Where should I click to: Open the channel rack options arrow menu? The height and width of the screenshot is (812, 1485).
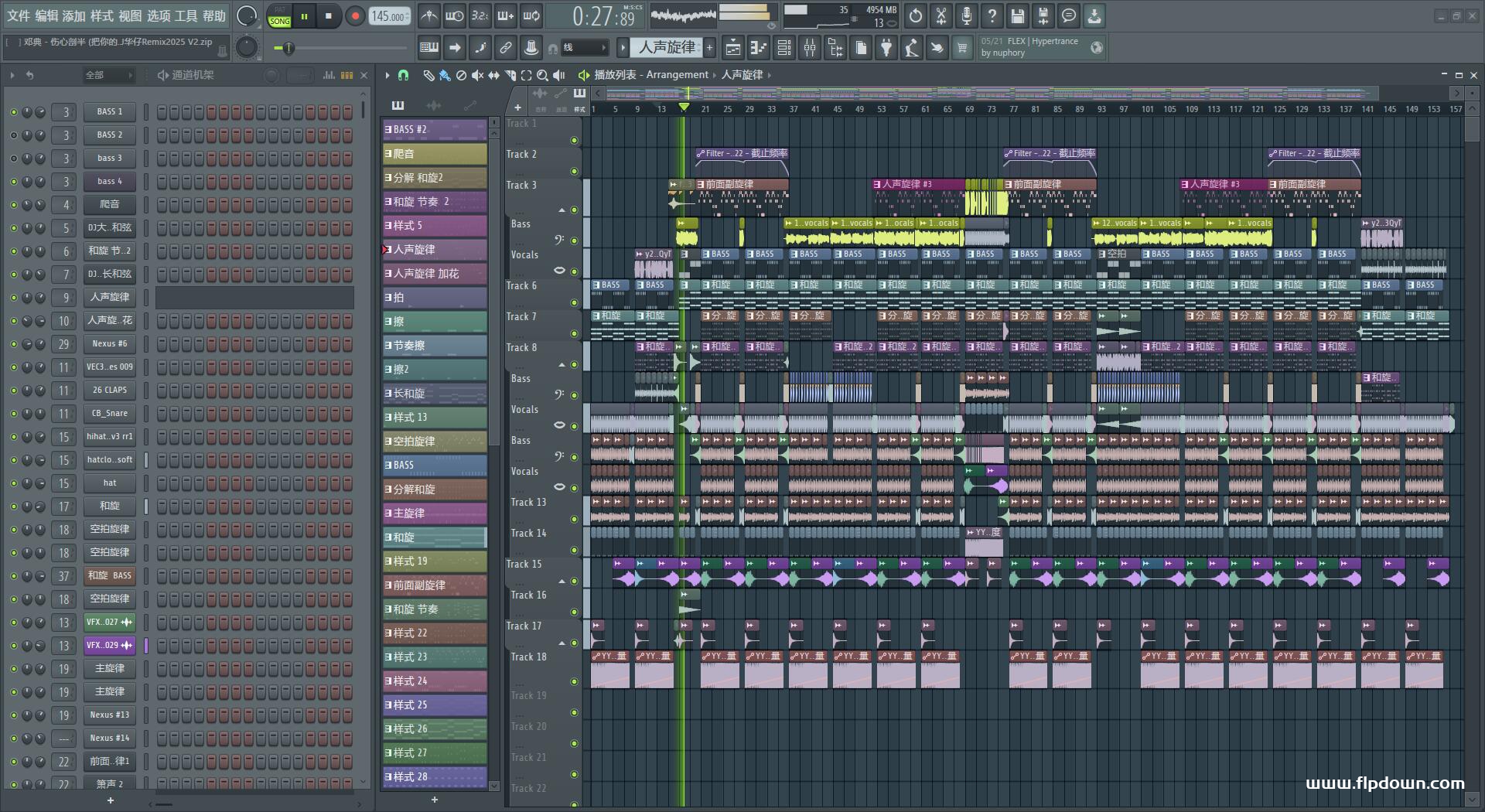12,75
